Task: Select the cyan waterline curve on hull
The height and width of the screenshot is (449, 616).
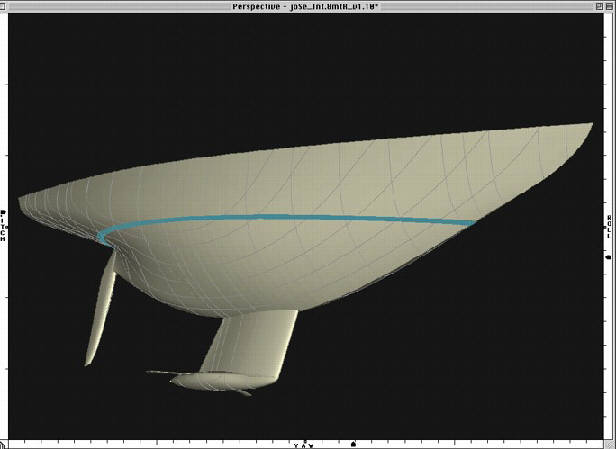Action: [x=300, y=217]
